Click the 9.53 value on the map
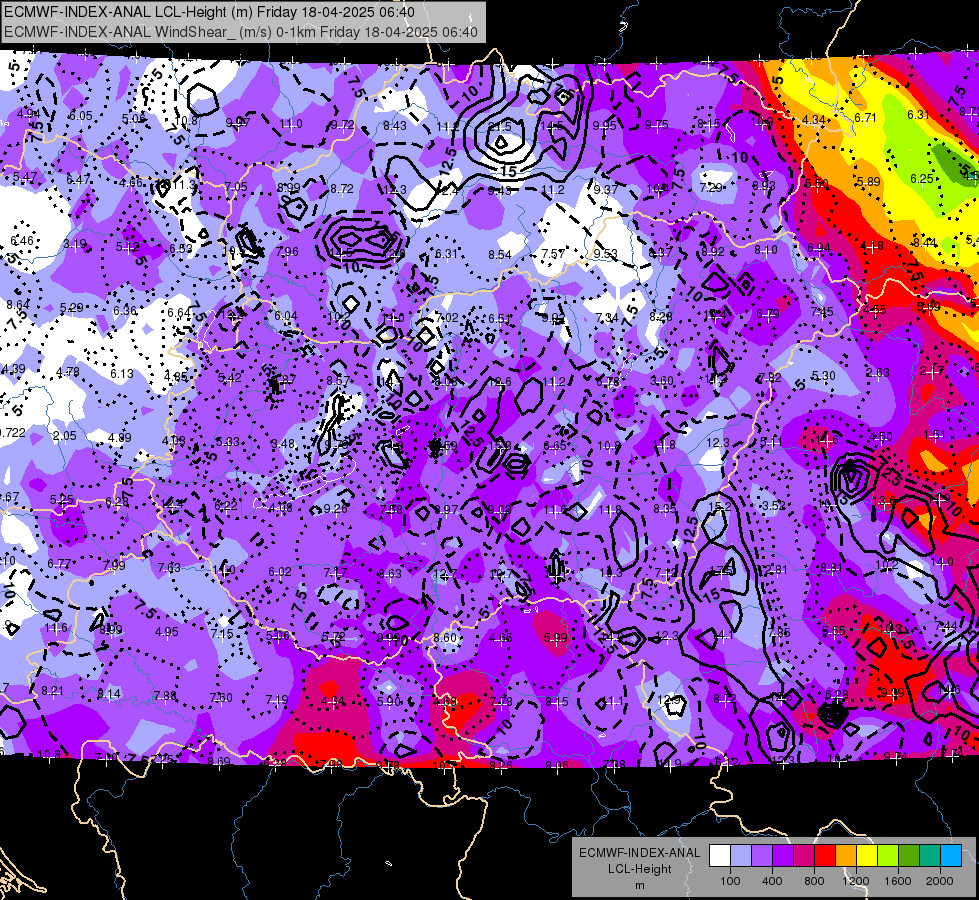Image resolution: width=979 pixels, height=900 pixels. [x=605, y=254]
